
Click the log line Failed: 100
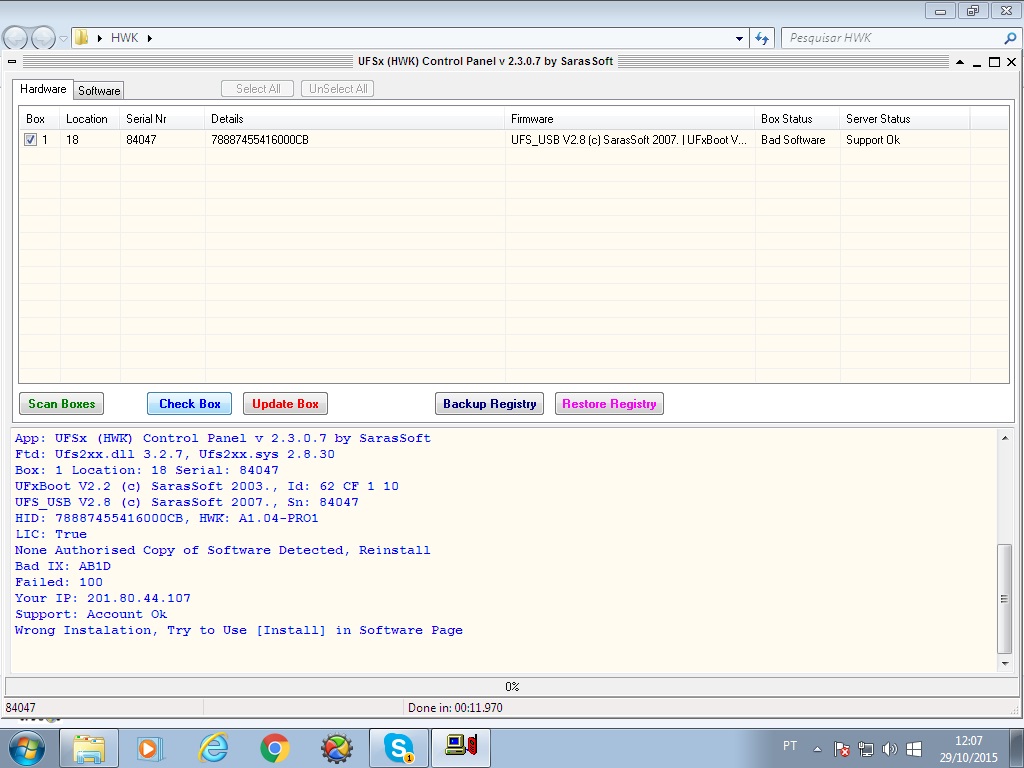[x=59, y=583]
